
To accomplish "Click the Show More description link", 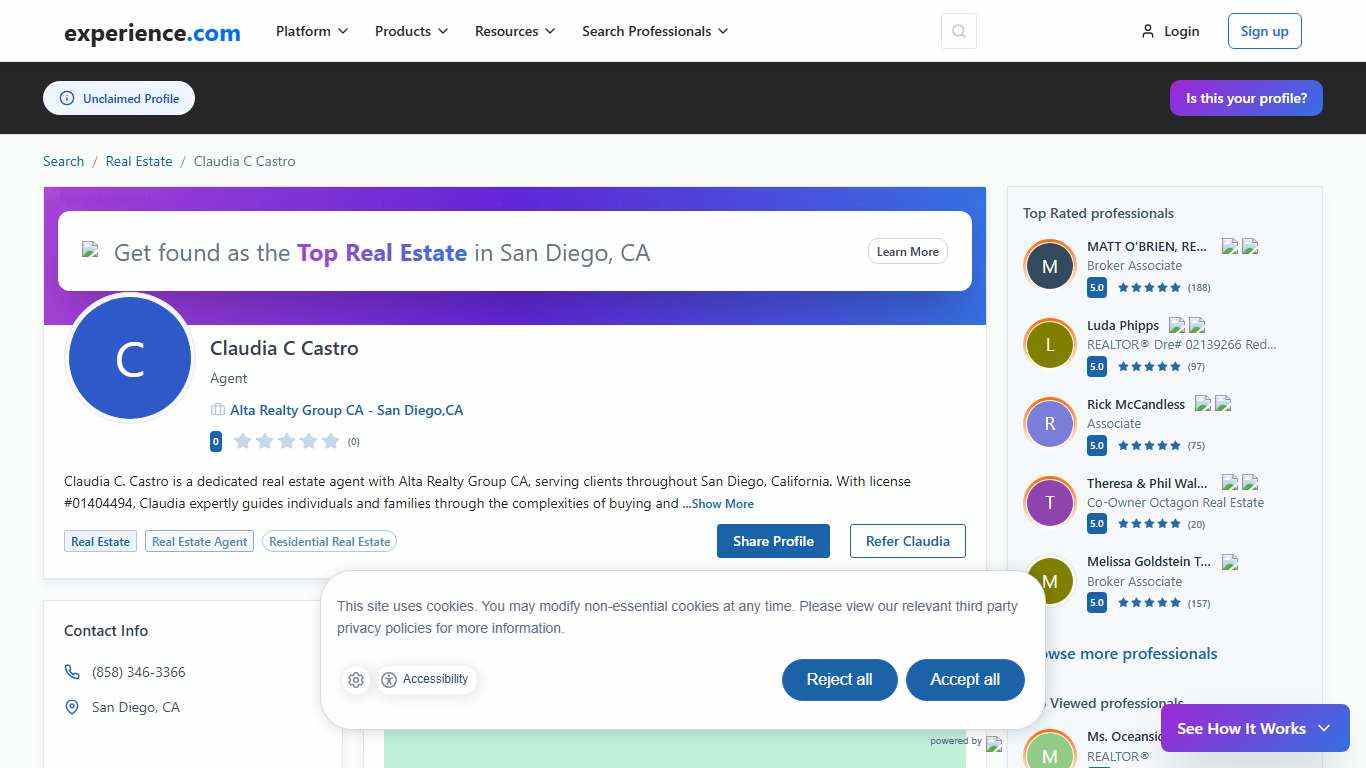I will point(722,503).
